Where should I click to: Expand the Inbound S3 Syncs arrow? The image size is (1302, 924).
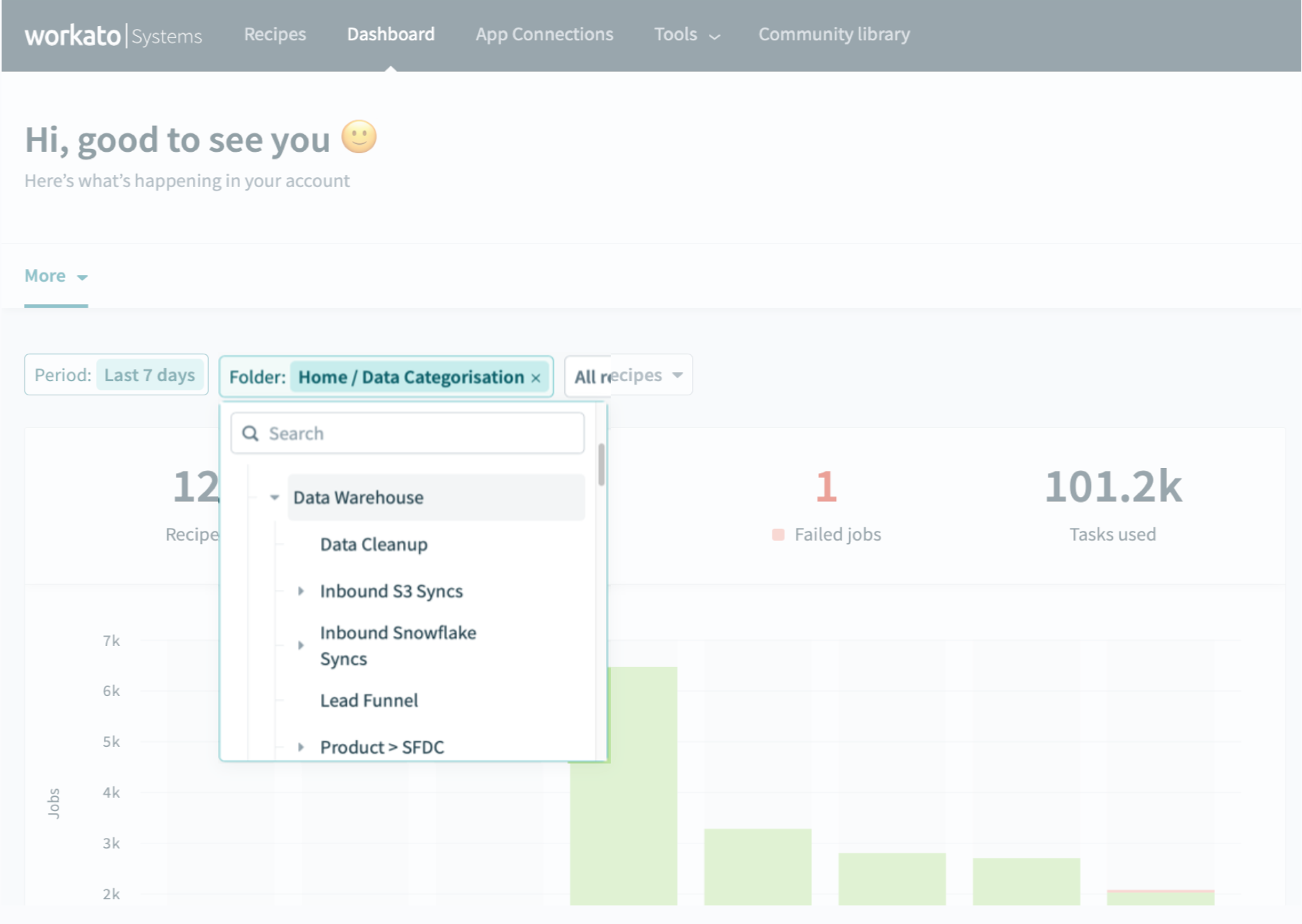pyautogui.click(x=301, y=591)
